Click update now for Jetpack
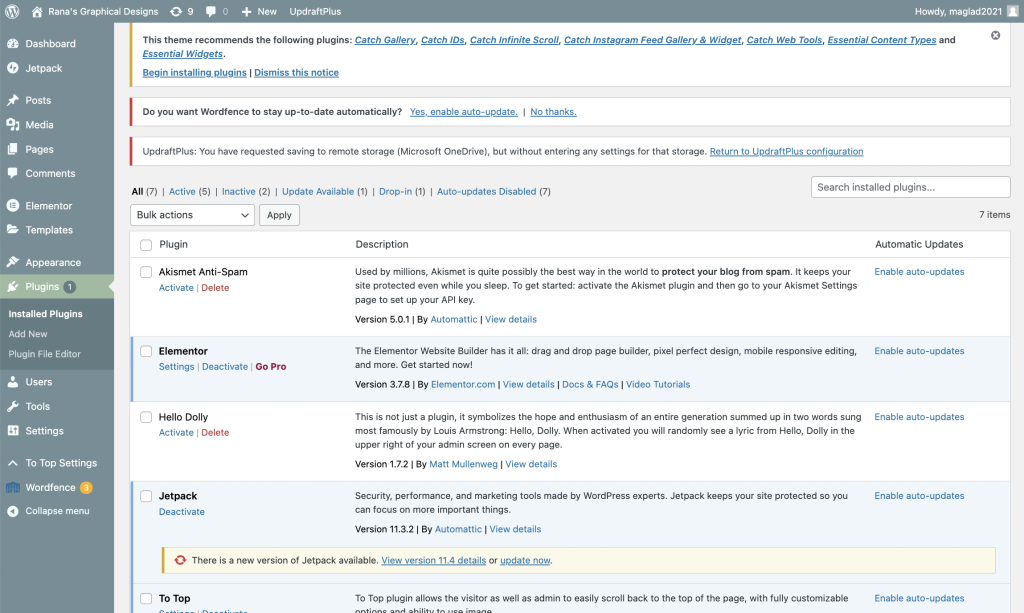 (525, 560)
